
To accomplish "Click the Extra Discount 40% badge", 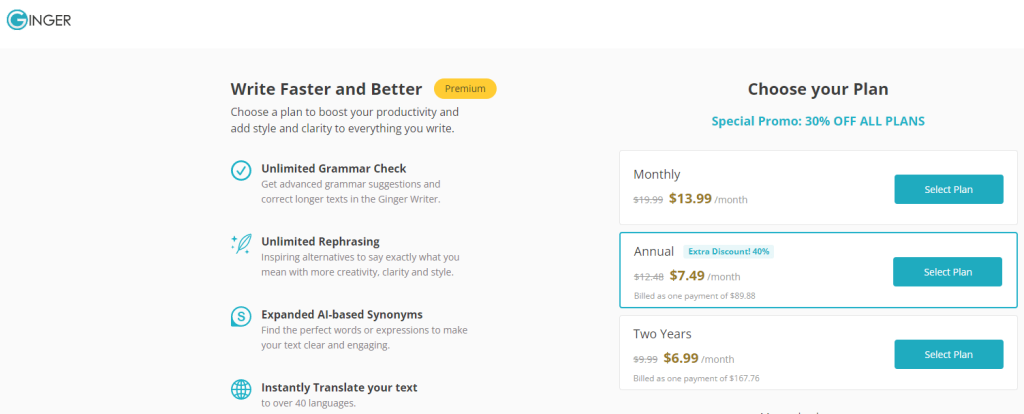I will [x=728, y=251].
